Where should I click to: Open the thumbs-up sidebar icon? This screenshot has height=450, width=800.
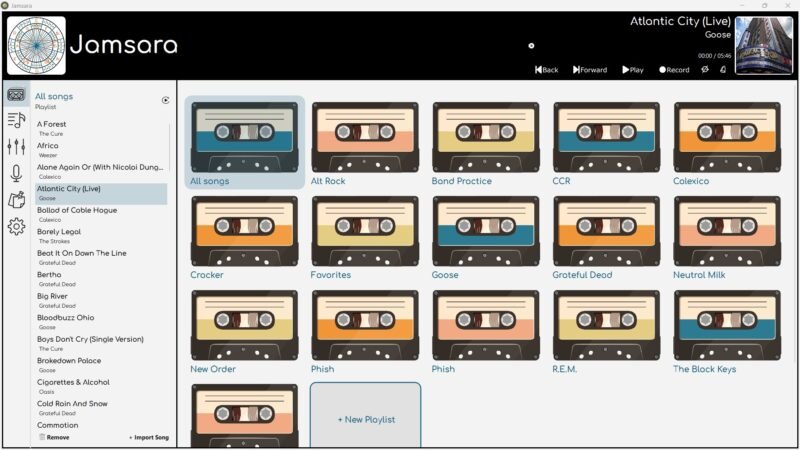coord(16,199)
